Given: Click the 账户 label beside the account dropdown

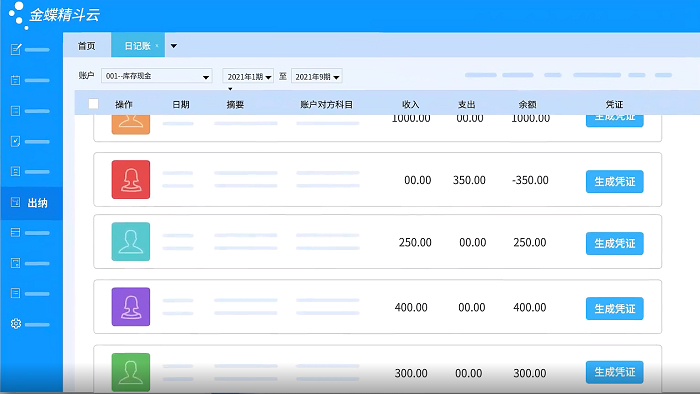Looking at the screenshot, I should (86, 75).
